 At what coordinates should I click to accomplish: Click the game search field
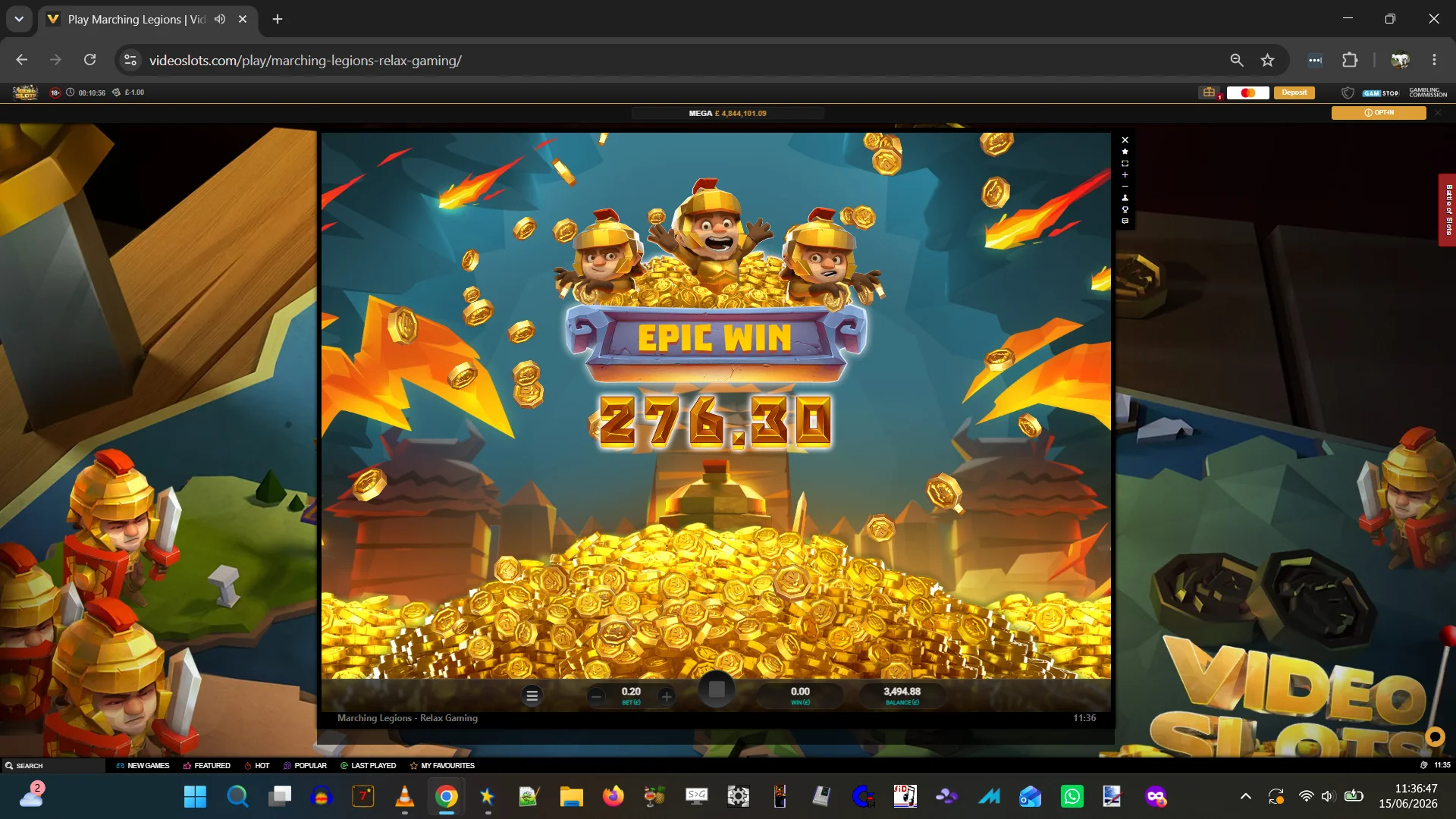(53, 766)
